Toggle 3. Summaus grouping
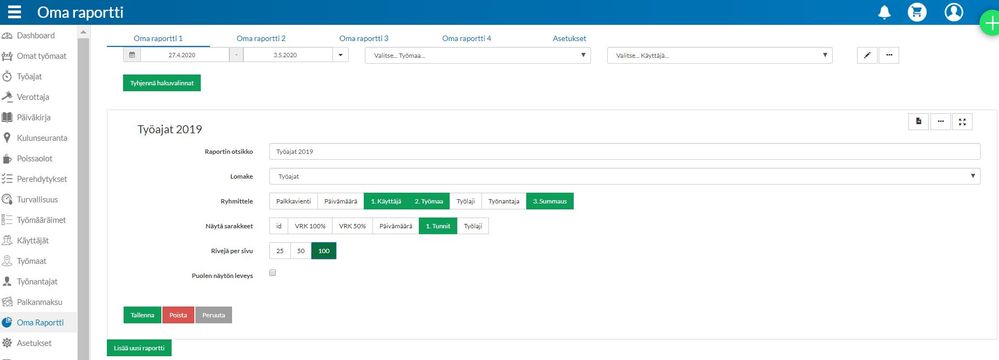Screen dimensions: 999x360 550,201
